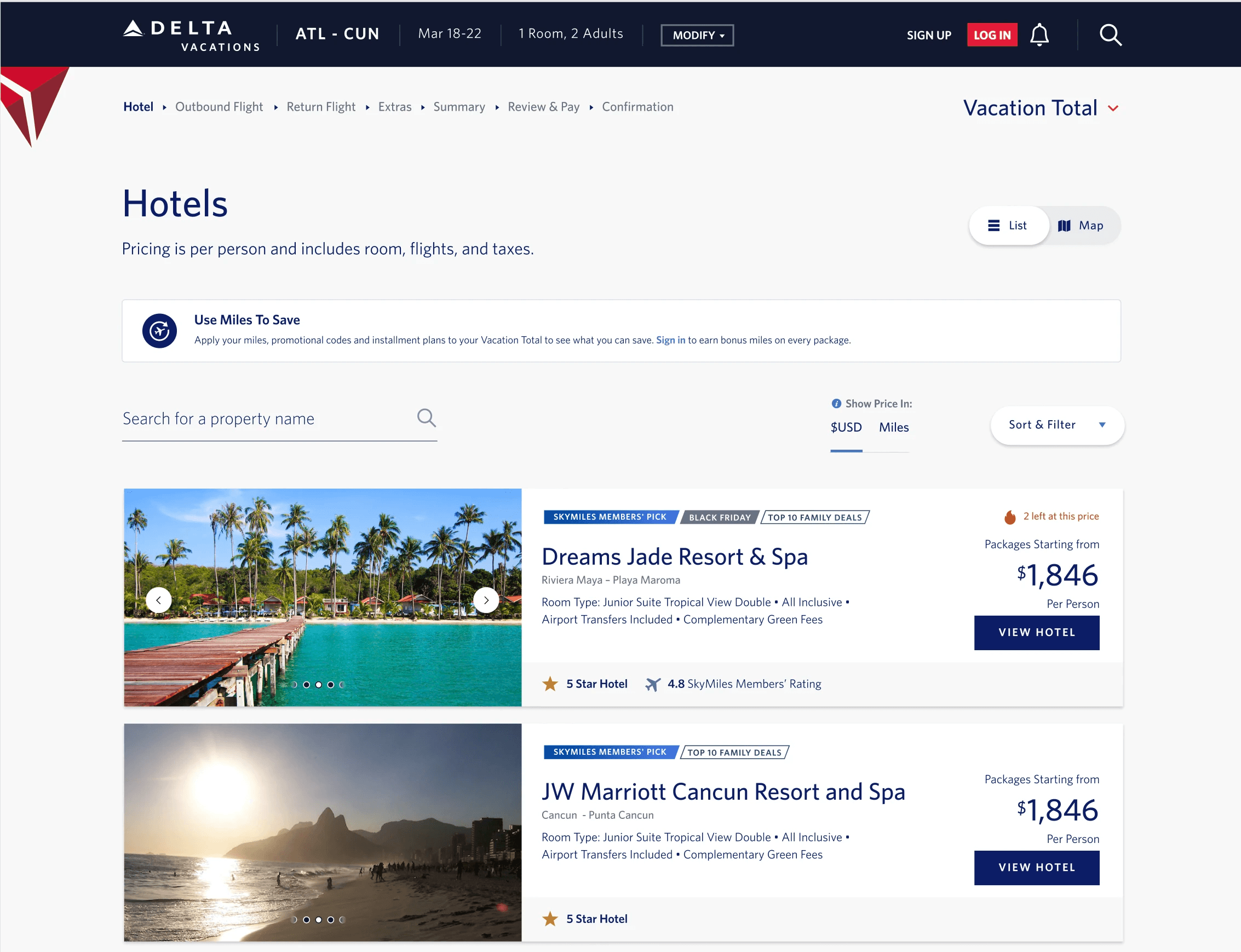Click the Sign in link
Screen dimensions: 1241x952
tap(671, 340)
